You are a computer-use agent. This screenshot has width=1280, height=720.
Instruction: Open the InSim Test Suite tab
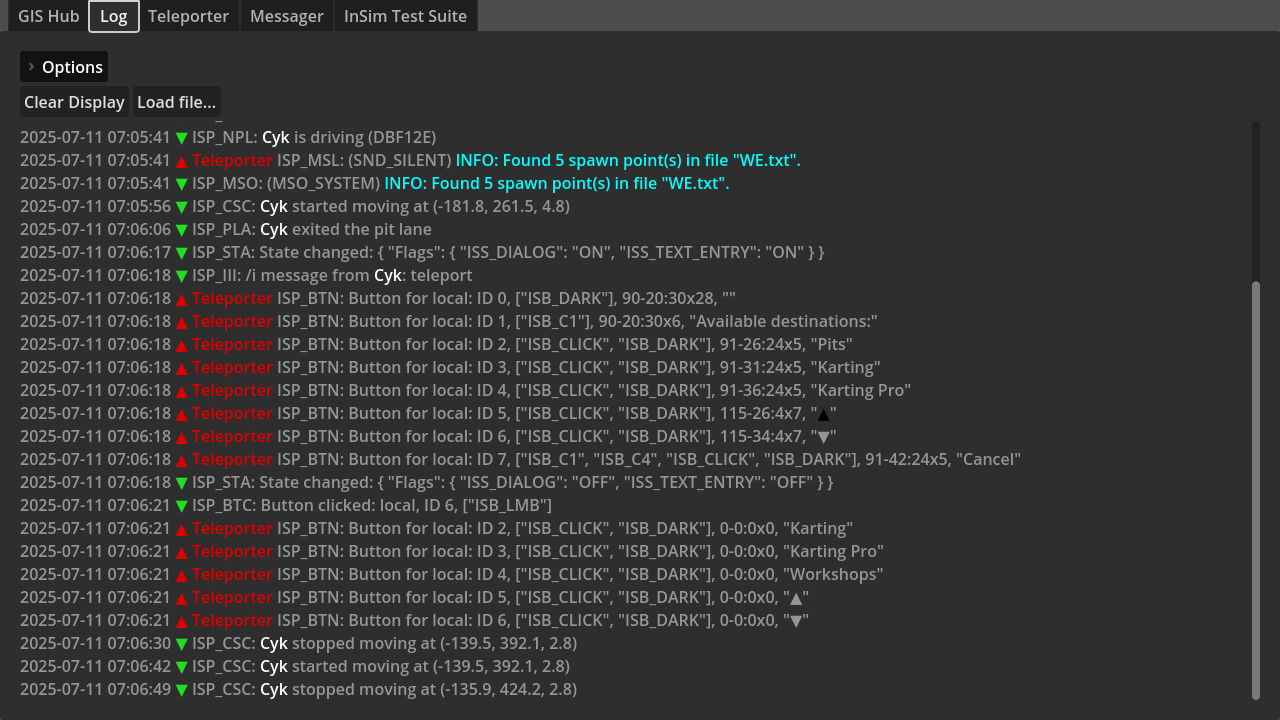tap(405, 16)
